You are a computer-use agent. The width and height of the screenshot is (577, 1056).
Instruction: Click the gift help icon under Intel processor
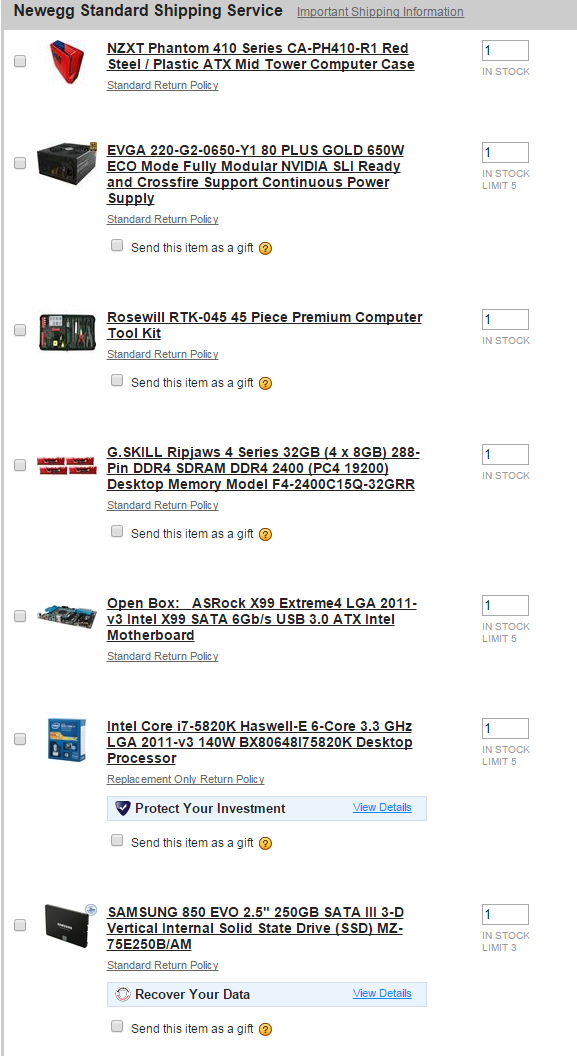[x=265, y=843]
